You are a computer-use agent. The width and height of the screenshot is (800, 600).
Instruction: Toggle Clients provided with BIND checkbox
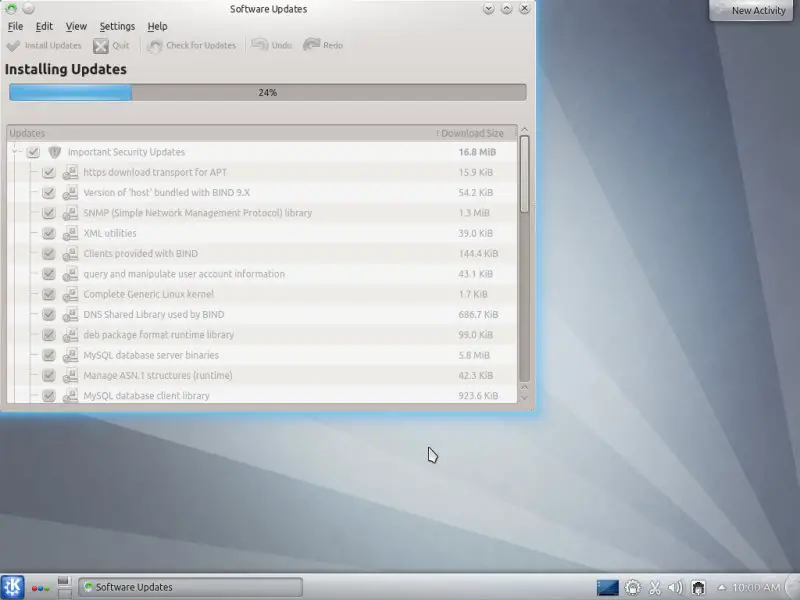(48, 254)
